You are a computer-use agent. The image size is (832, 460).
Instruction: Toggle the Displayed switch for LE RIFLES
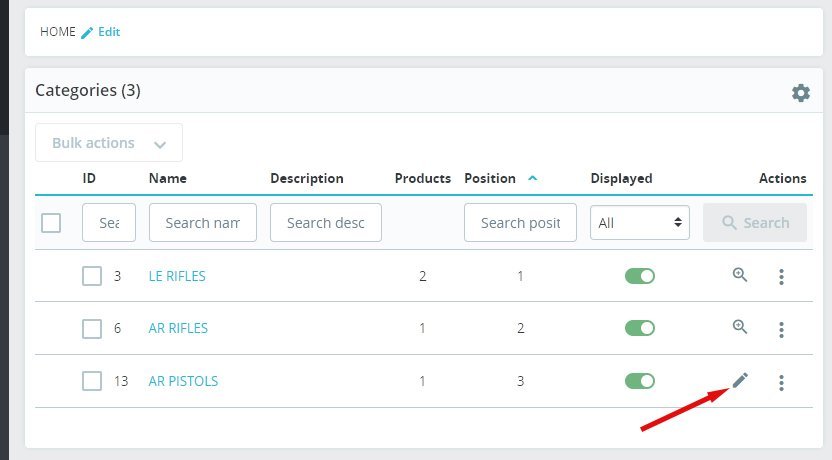click(x=640, y=276)
